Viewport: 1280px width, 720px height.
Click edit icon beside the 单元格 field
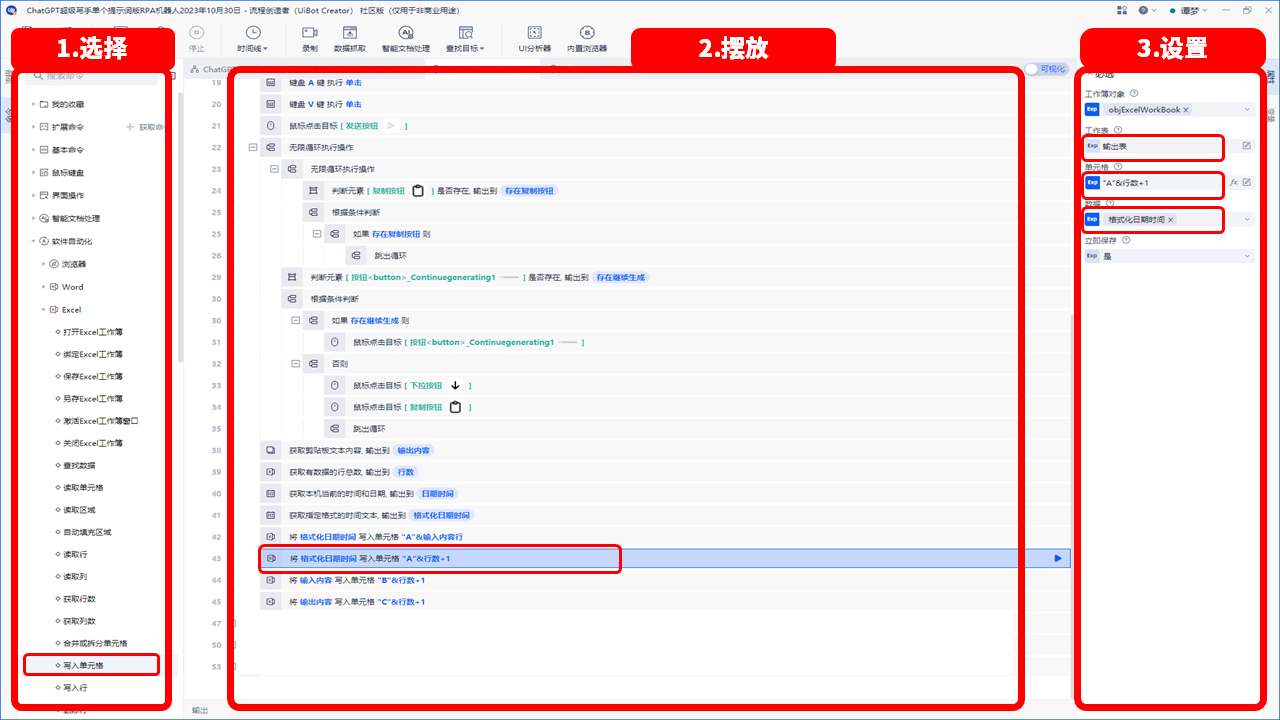[x=1247, y=183]
